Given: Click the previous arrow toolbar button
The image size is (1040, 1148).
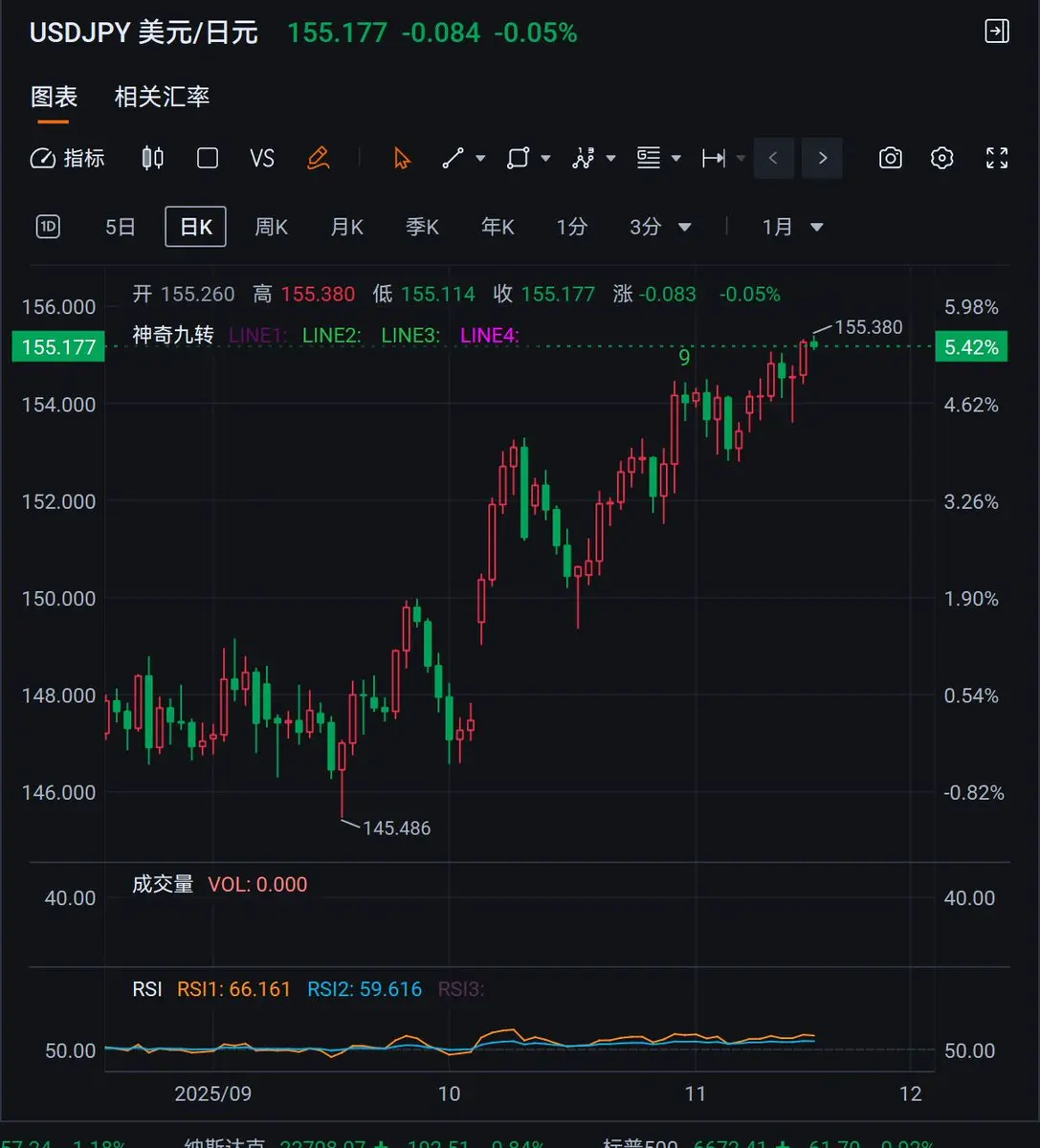Looking at the screenshot, I should click(773, 158).
